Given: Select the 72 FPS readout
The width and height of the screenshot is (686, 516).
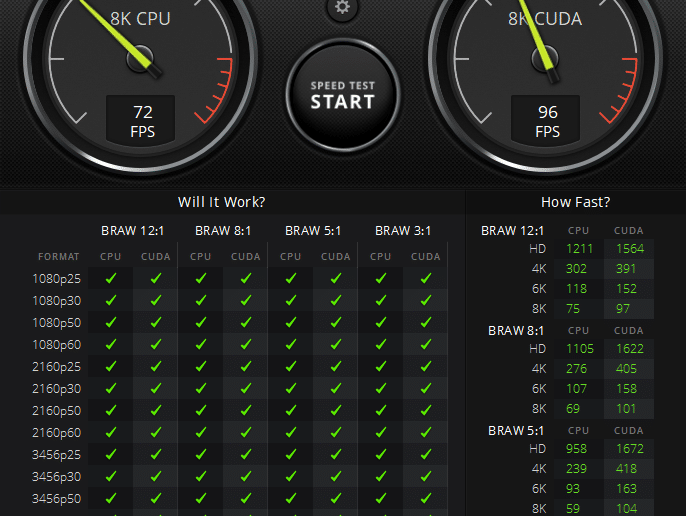Looking at the screenshot, I should 141,120.
